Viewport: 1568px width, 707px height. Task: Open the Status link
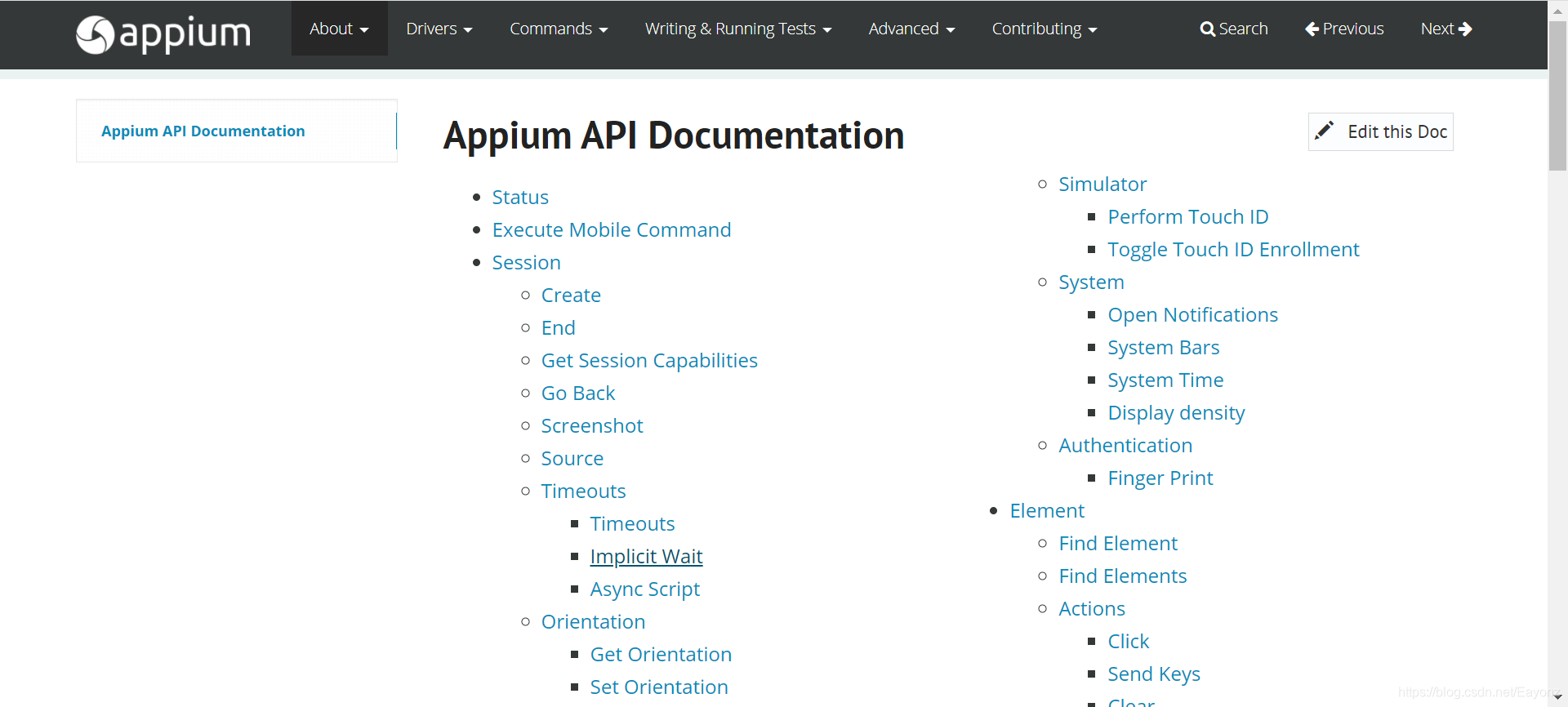click(x=520, y=198)
